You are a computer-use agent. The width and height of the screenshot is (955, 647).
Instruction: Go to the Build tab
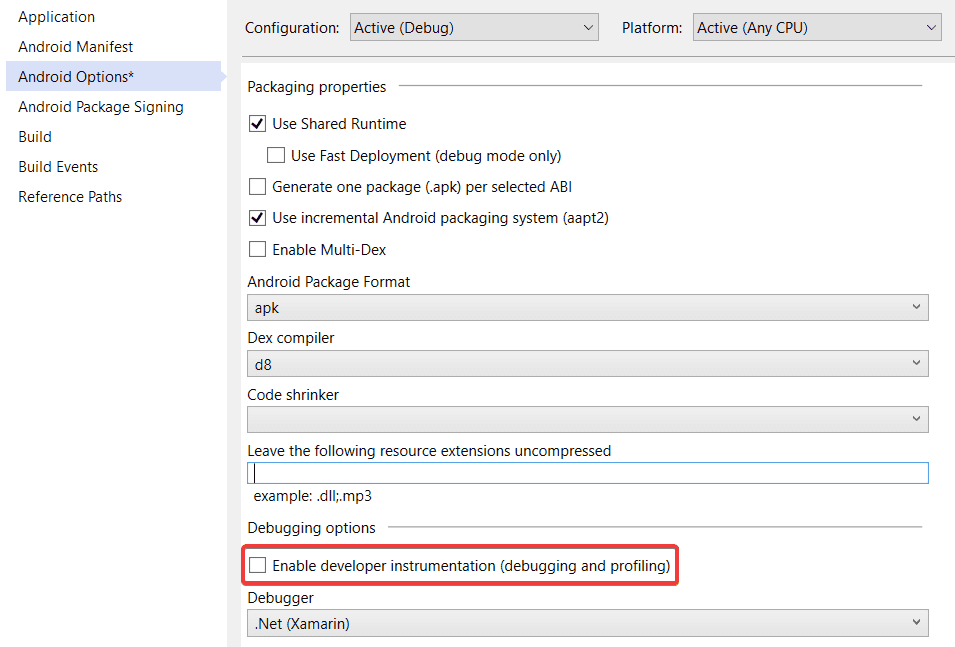pyautogui.click(x=35, y=137)
